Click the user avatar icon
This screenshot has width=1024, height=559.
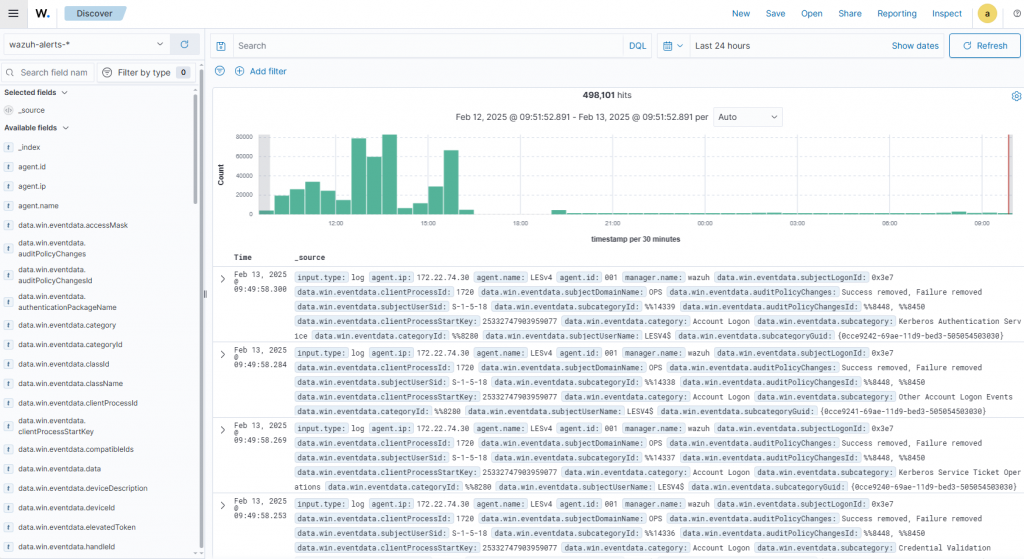point(987,14)
